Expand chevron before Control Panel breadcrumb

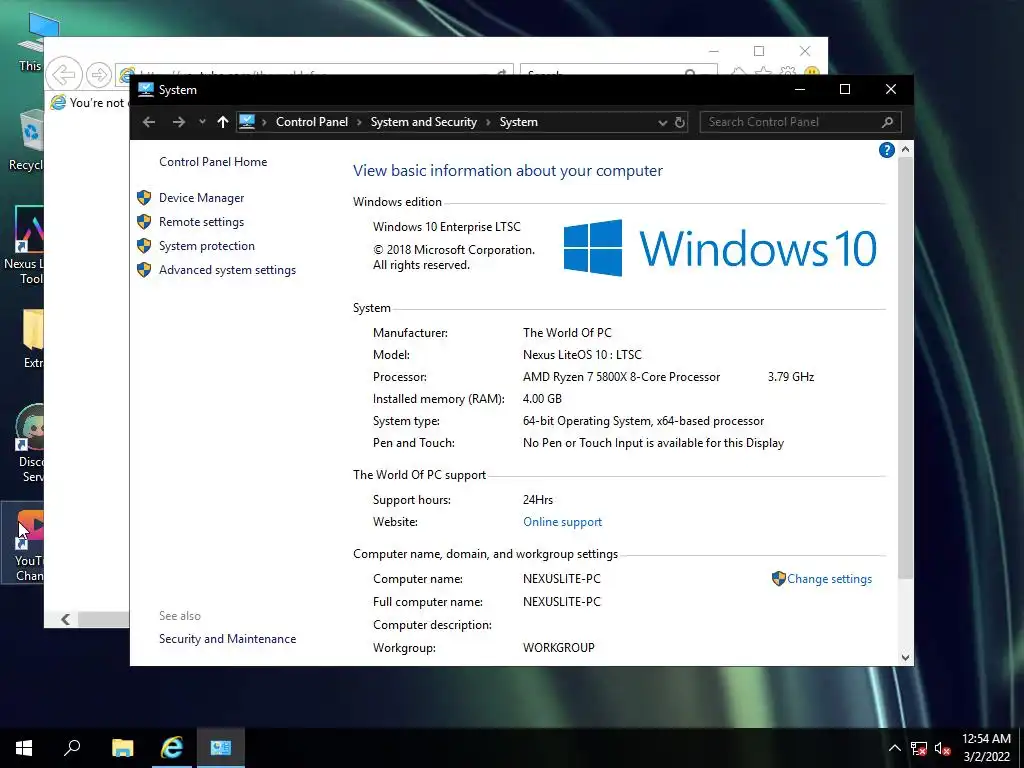[264, 122]
